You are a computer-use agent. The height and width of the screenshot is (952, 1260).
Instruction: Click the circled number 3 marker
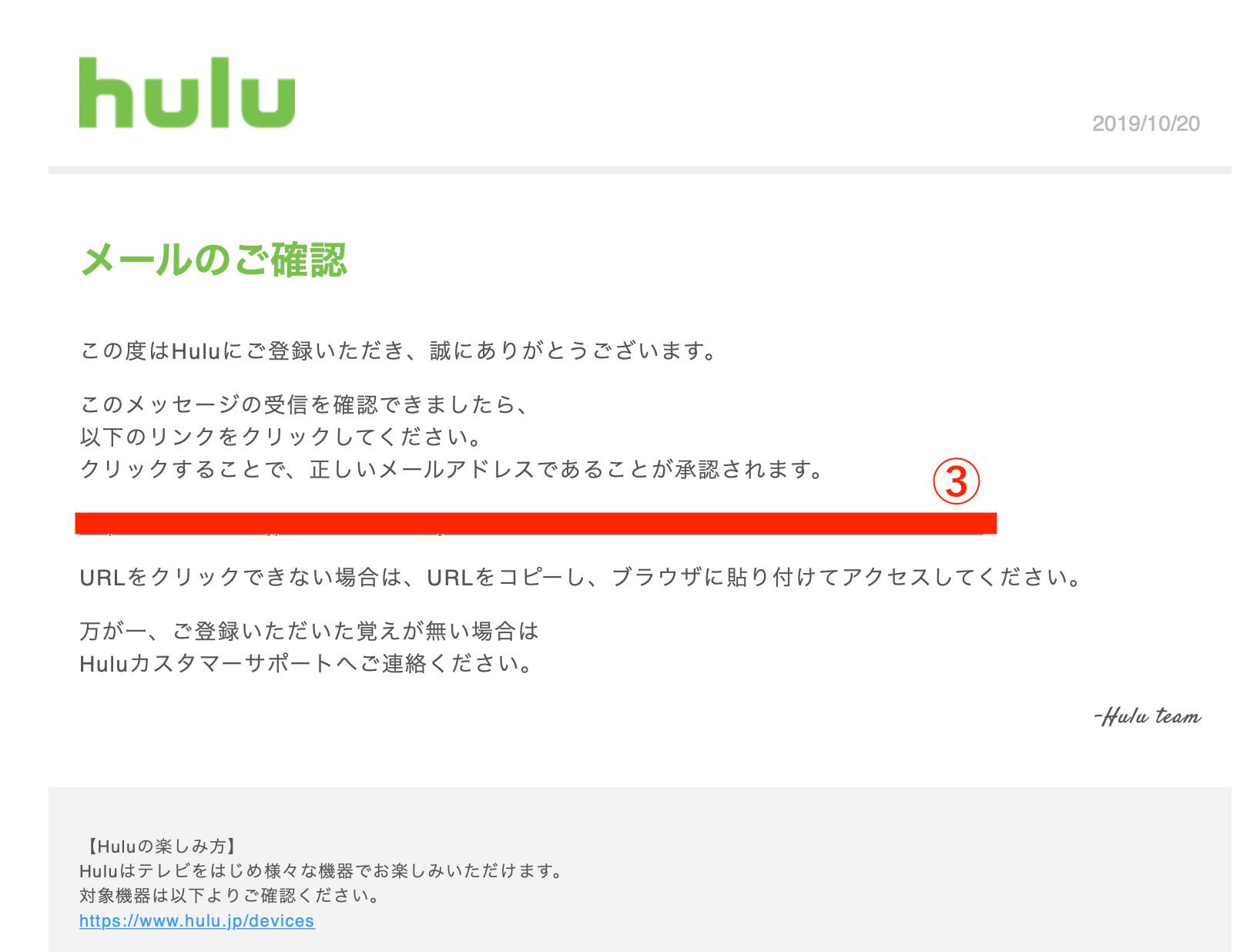[956, 481]
